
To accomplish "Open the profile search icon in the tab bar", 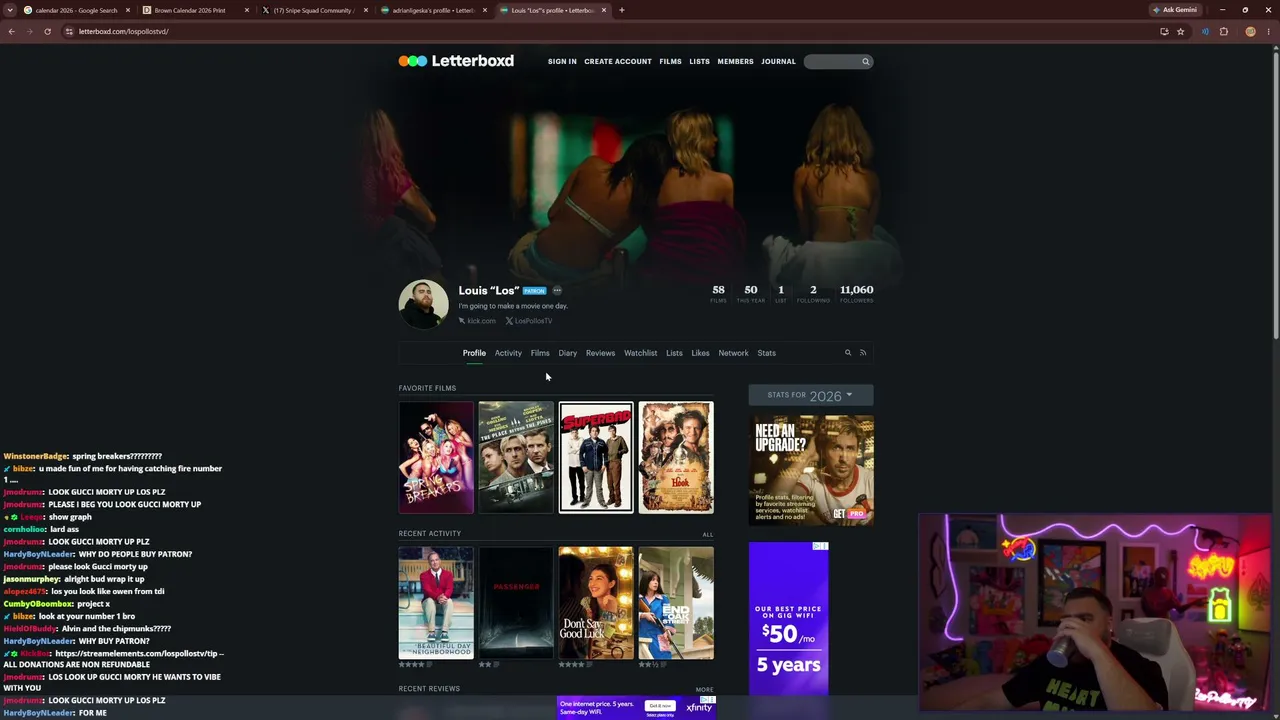I will (848, 353).
